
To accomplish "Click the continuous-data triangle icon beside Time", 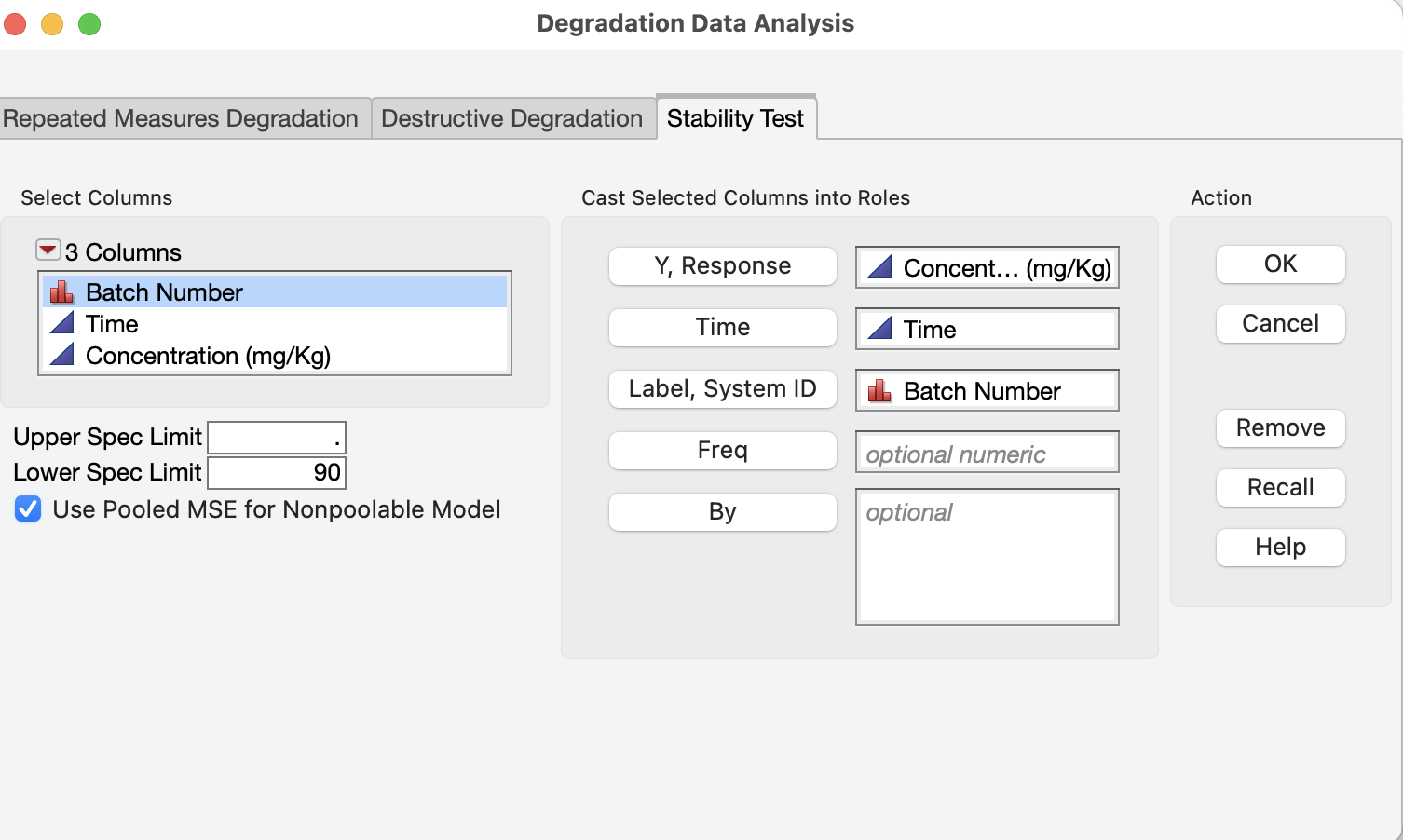I will (61, 323).
